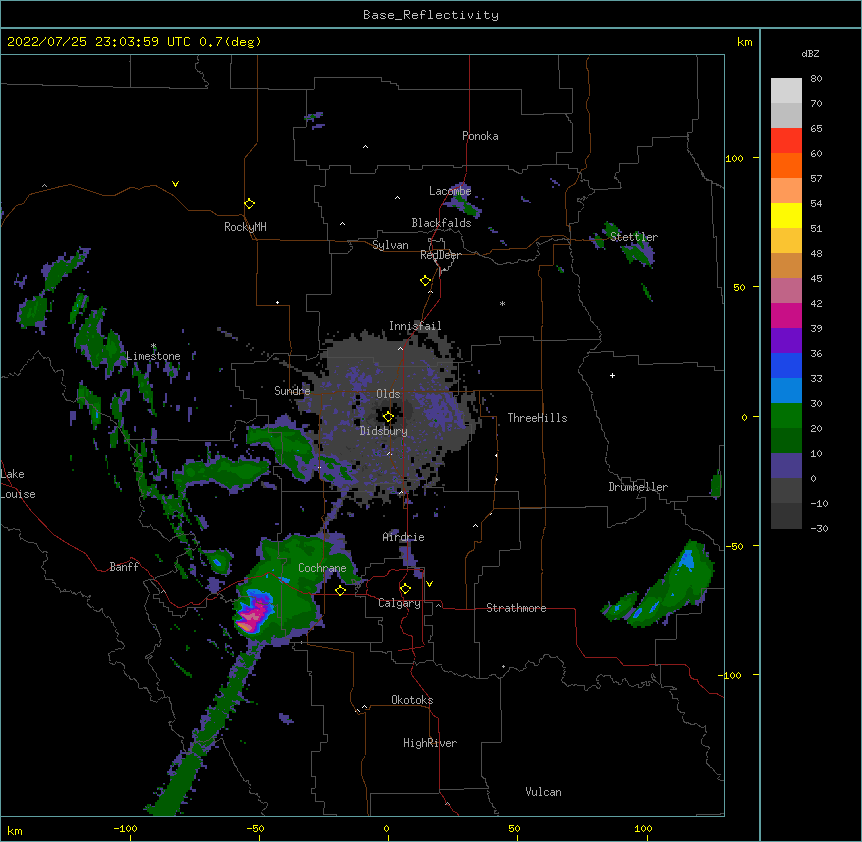This screenshot has height=842, width=862.
Task: Click the Airdrie label
Action: (403, 537)
